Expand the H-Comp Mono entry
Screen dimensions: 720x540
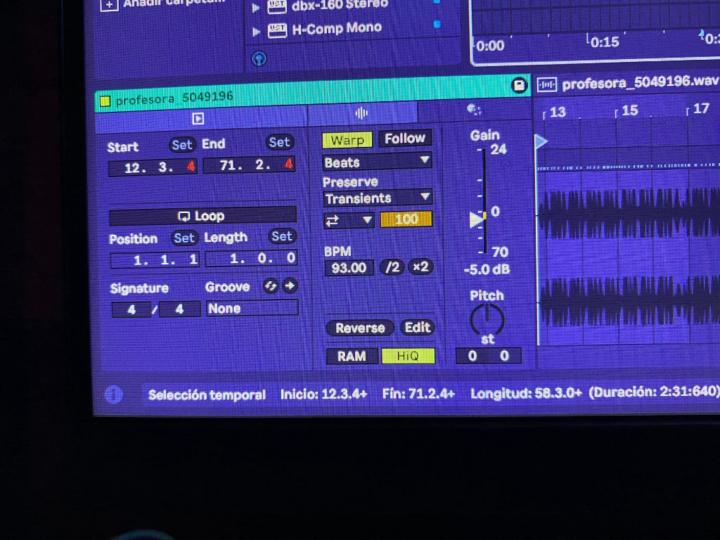click(256, 32)
